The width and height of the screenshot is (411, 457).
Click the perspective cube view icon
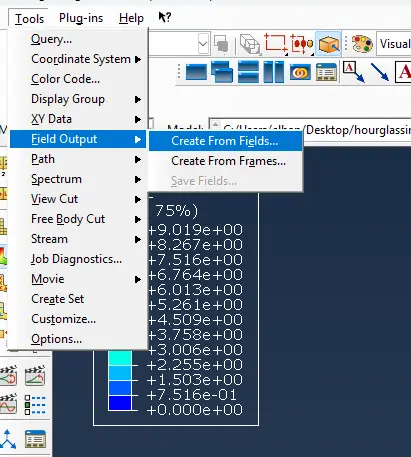point(250,44)
